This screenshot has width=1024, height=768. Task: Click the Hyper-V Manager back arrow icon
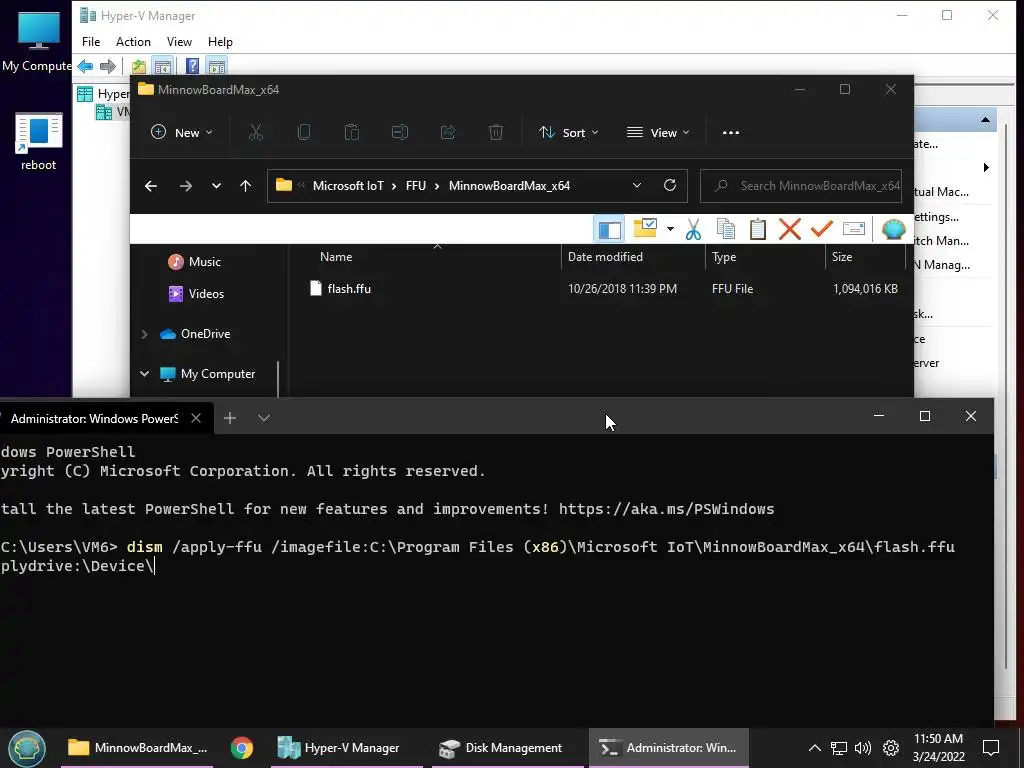pos(85,66)
